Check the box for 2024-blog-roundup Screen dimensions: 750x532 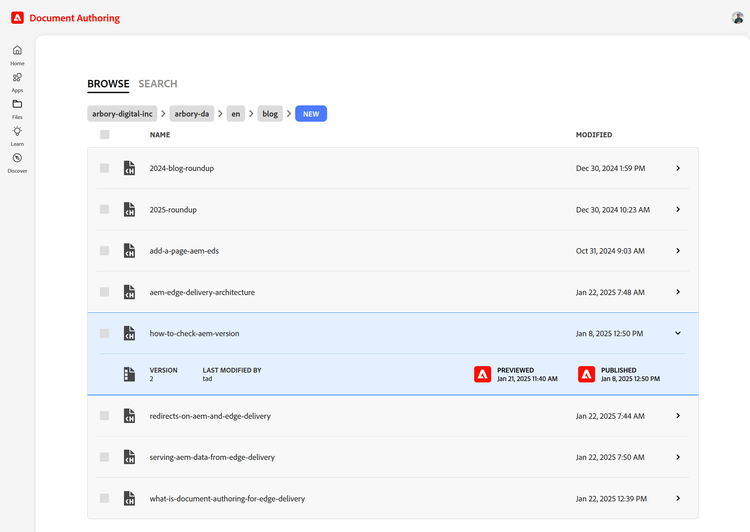(x=104, y=168)
